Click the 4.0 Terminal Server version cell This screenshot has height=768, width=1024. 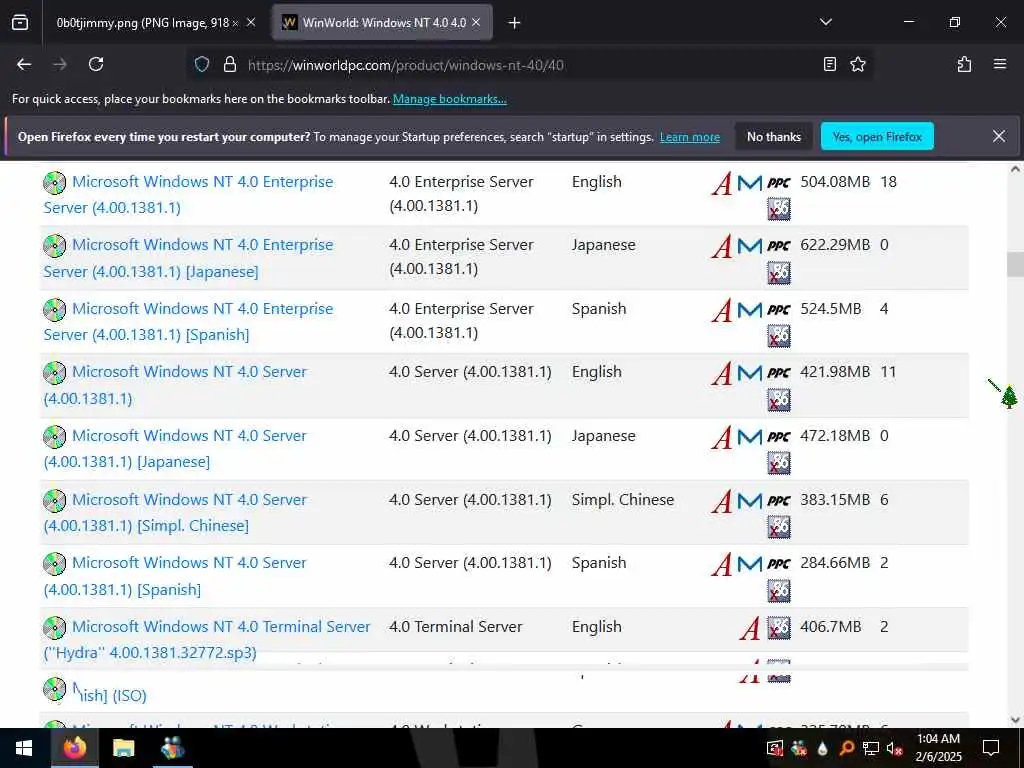tap(456, 627)
